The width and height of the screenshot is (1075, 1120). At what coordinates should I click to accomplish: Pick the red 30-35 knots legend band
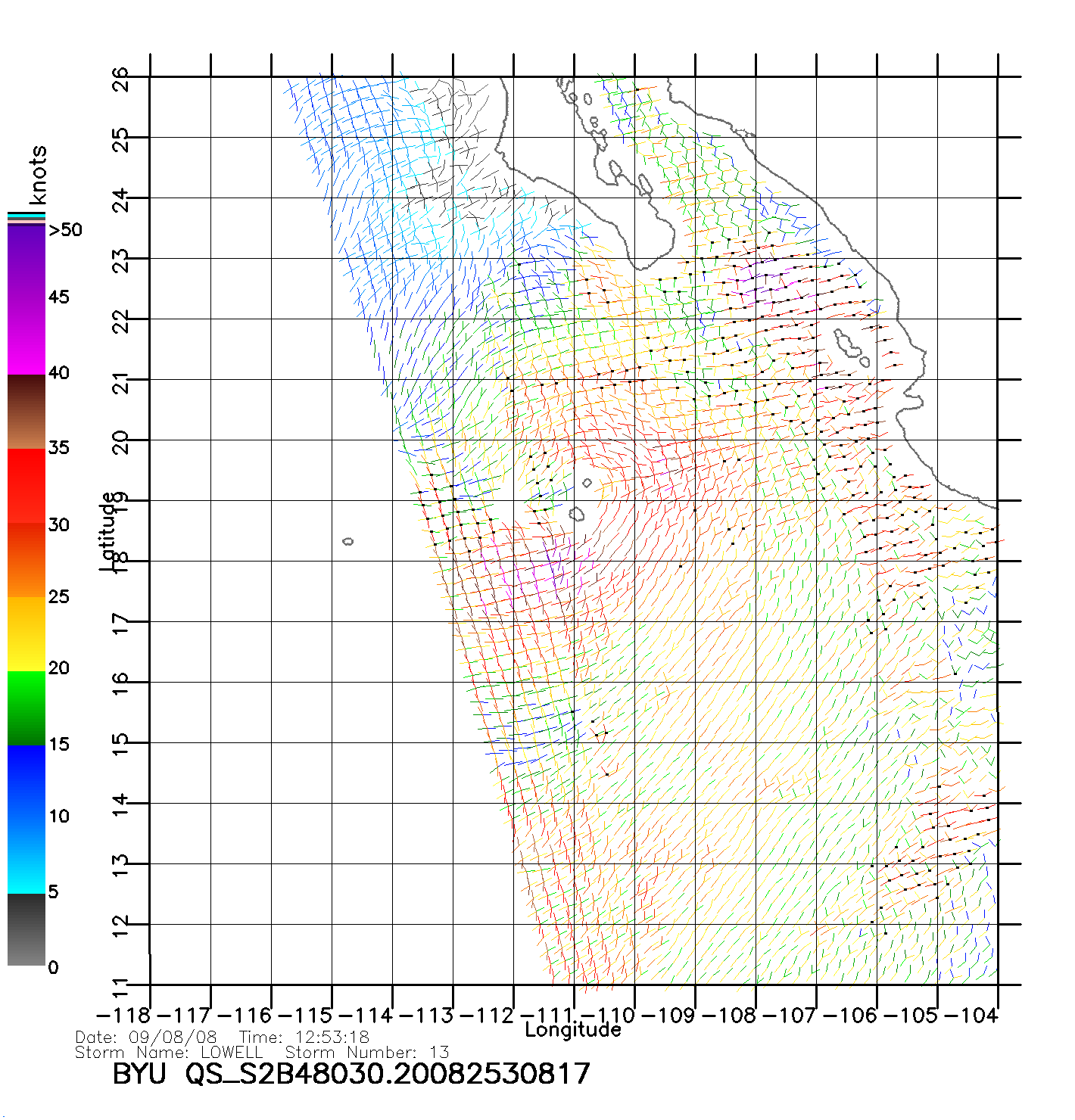pyautogui.click(x=26, y=486)
